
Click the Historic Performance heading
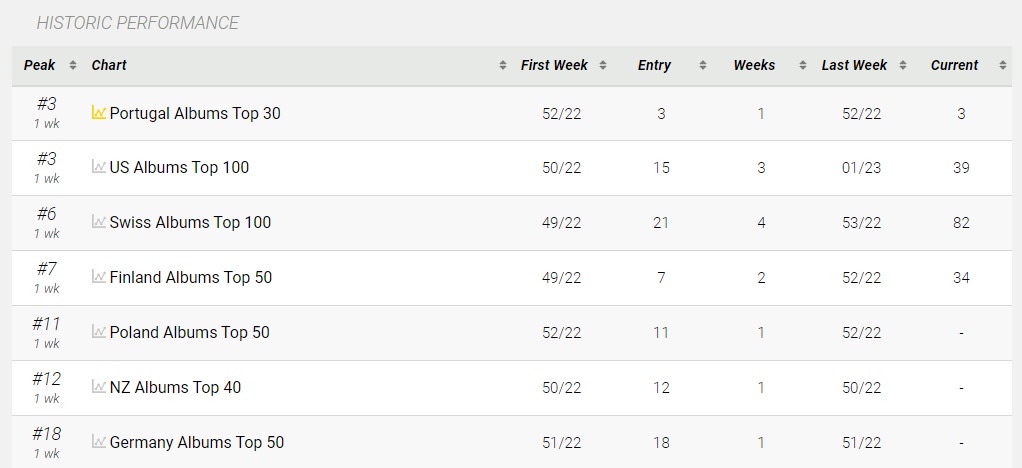[x=138, y=23]
